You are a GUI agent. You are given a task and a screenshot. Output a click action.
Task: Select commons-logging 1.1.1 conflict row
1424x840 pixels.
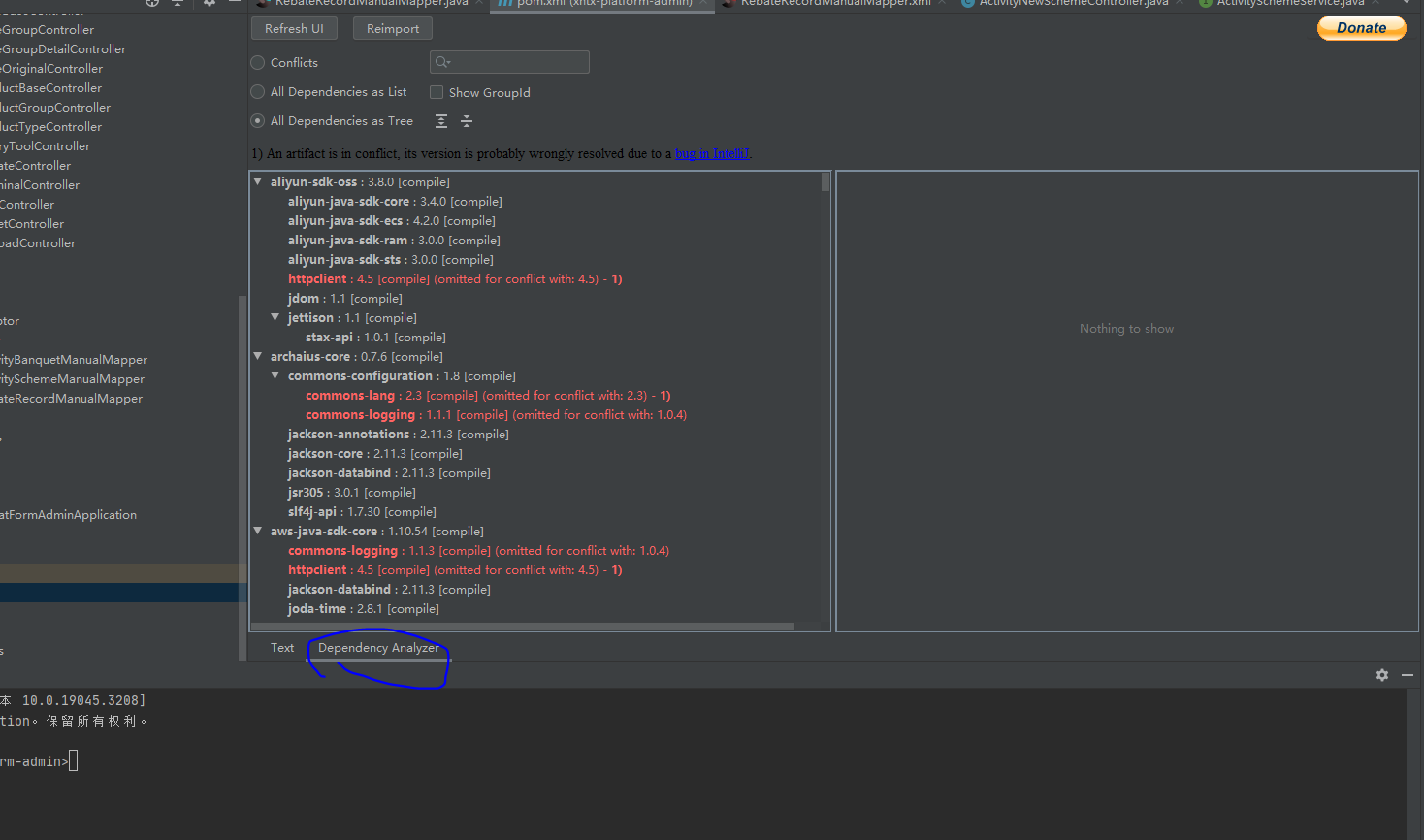496,414
